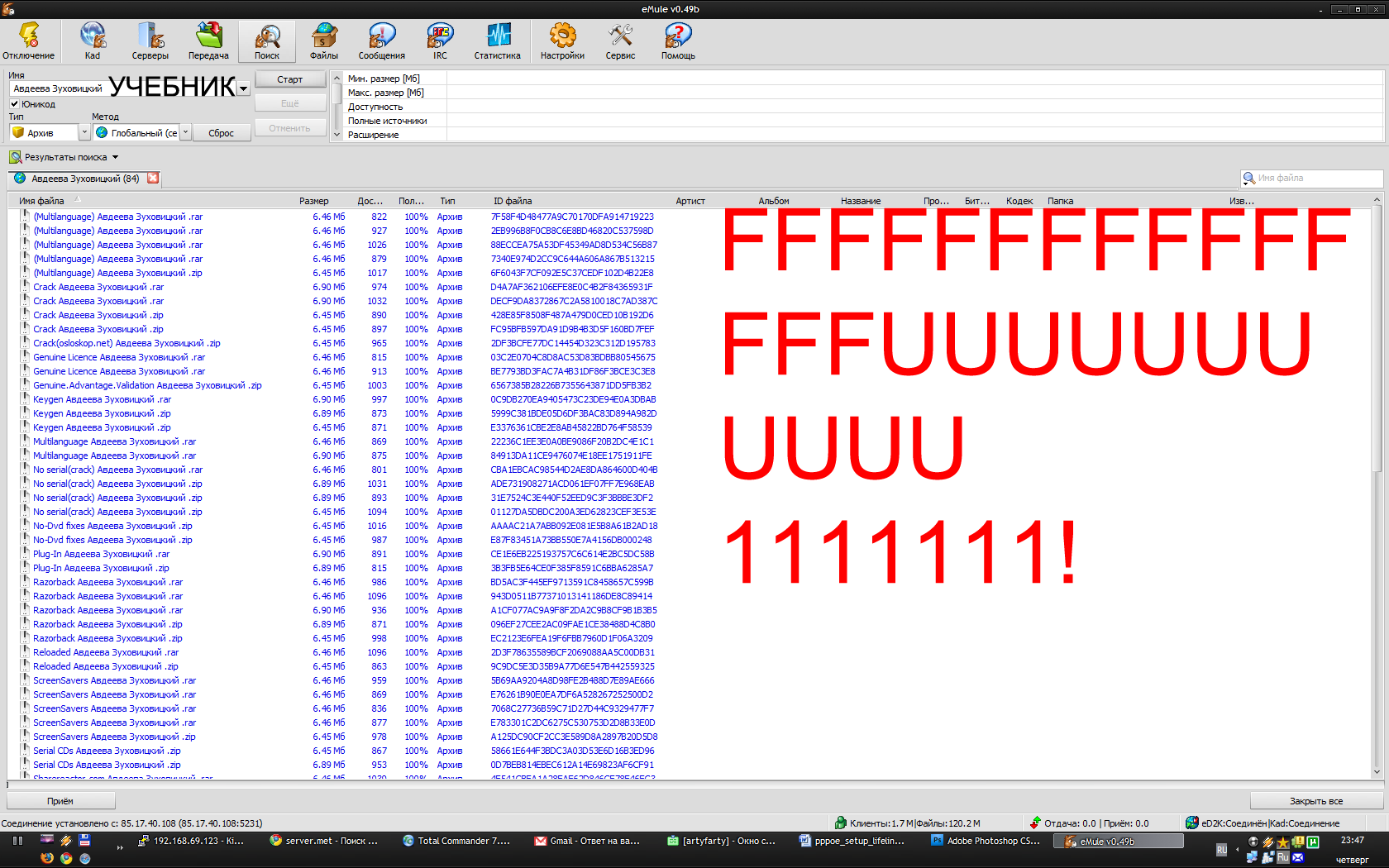This screenshot has width=1389, height=868.
Task: Launch Chrome from the quick launch bar
Action: coord(66,858)
